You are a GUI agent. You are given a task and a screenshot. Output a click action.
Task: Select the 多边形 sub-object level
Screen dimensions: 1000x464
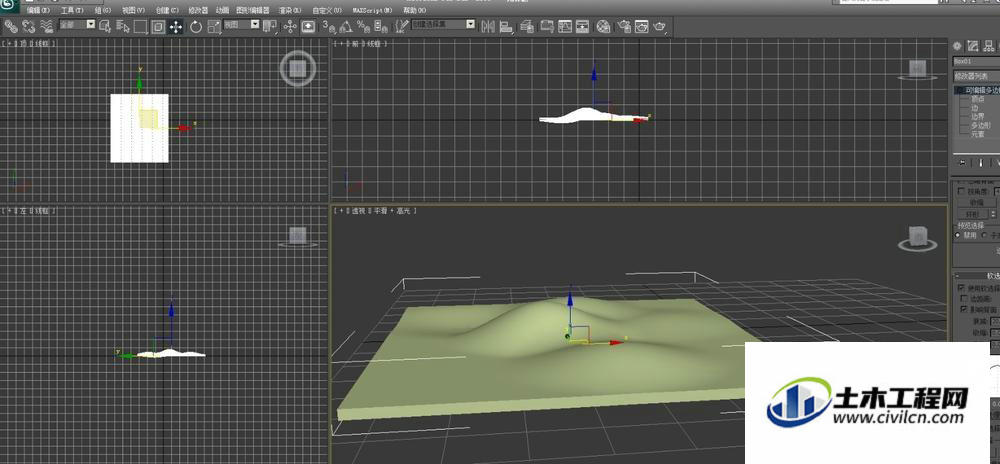(981, 126)
